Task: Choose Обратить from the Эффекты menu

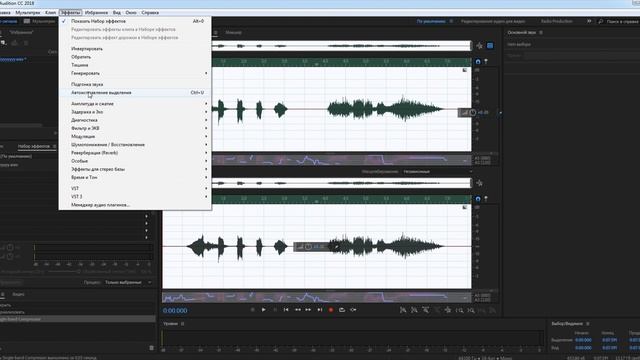Action: [x=135, y=57]
